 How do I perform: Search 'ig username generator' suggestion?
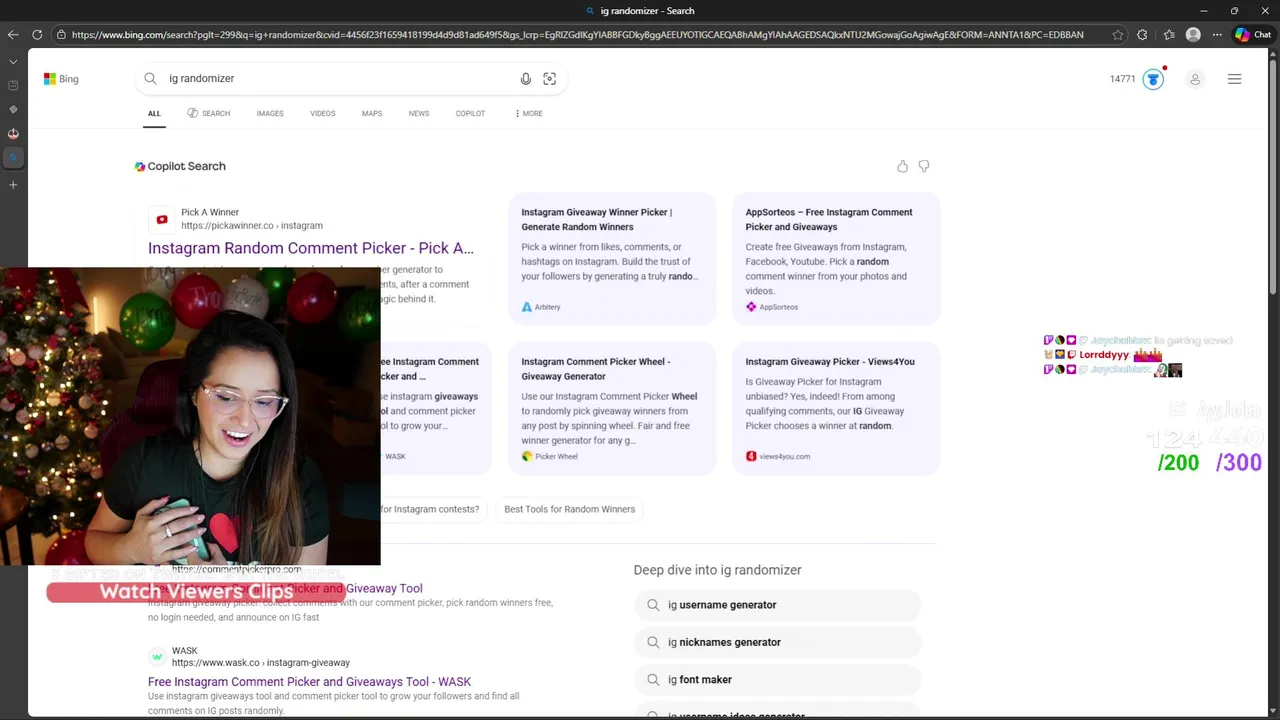tap(777, 605)
